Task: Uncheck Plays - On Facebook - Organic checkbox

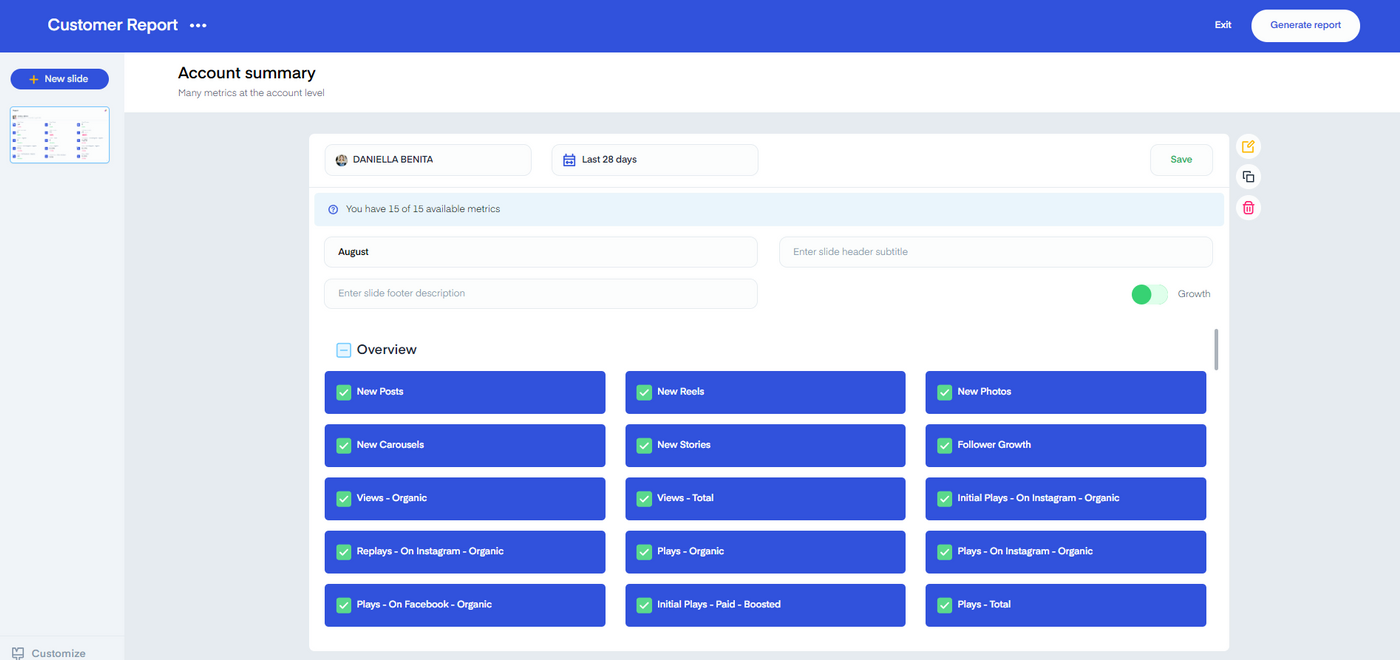Action: [x=344, y=605]
